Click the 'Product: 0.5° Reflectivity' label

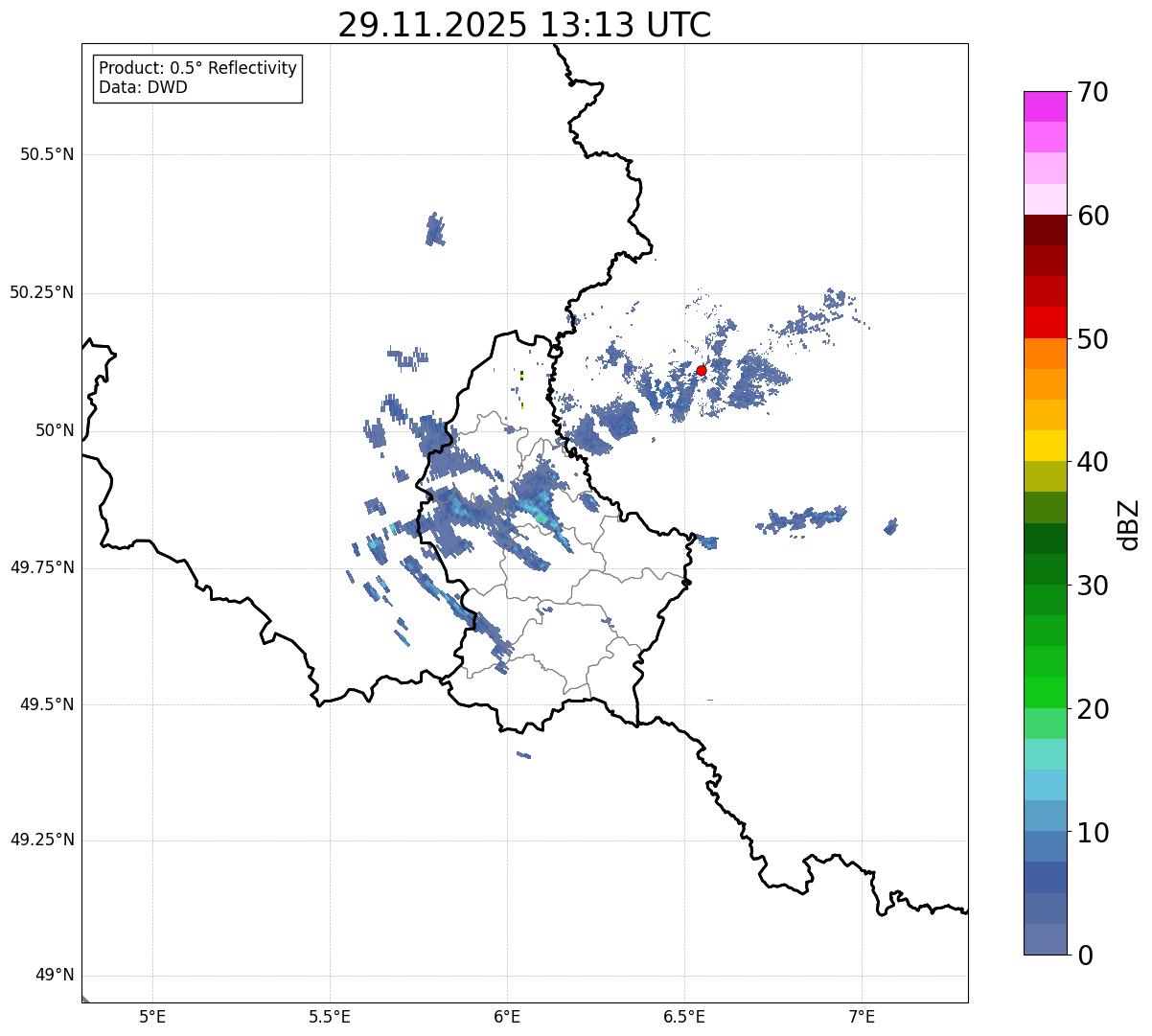[x=197, y=68]
